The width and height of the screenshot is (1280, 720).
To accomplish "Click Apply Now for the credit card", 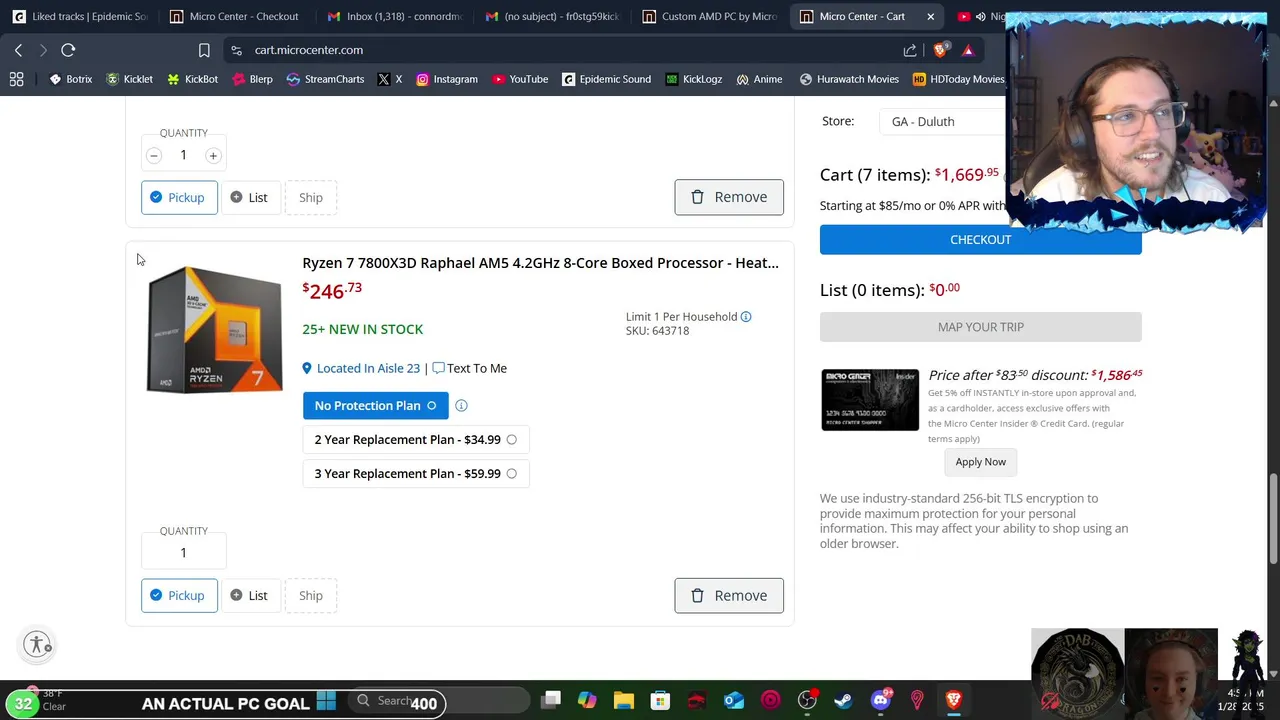I will pyautogui.click(x=980, y=462).
